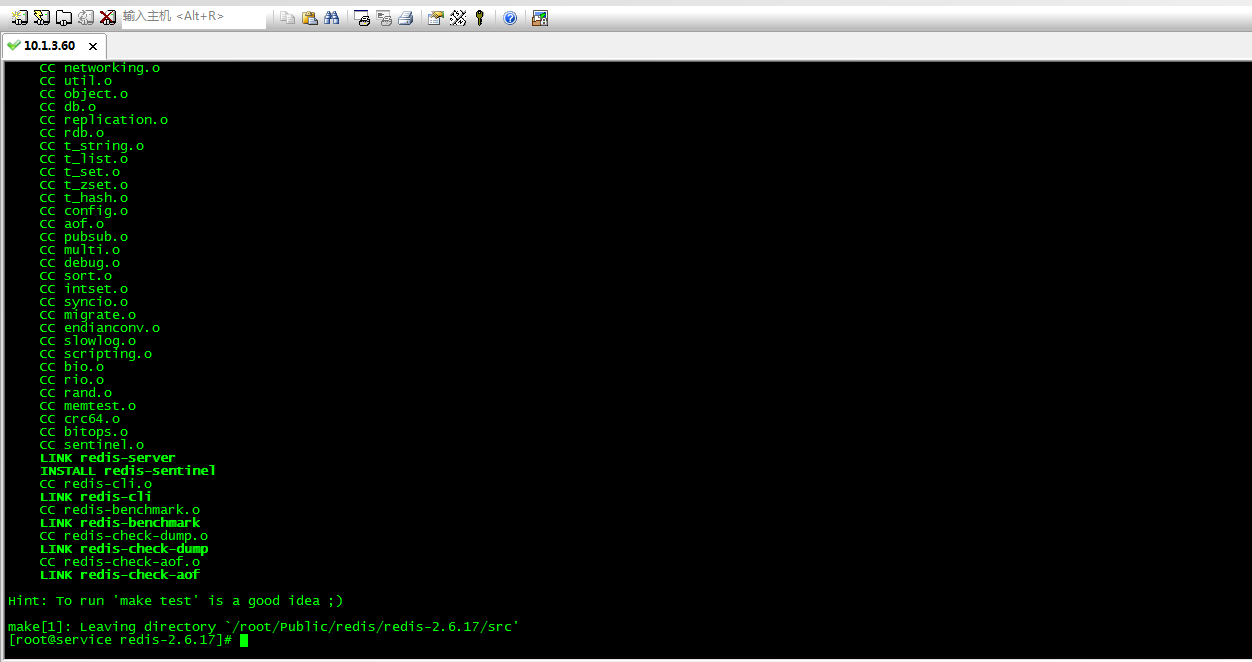Click the Copy toolbar icon

(288, 18)
